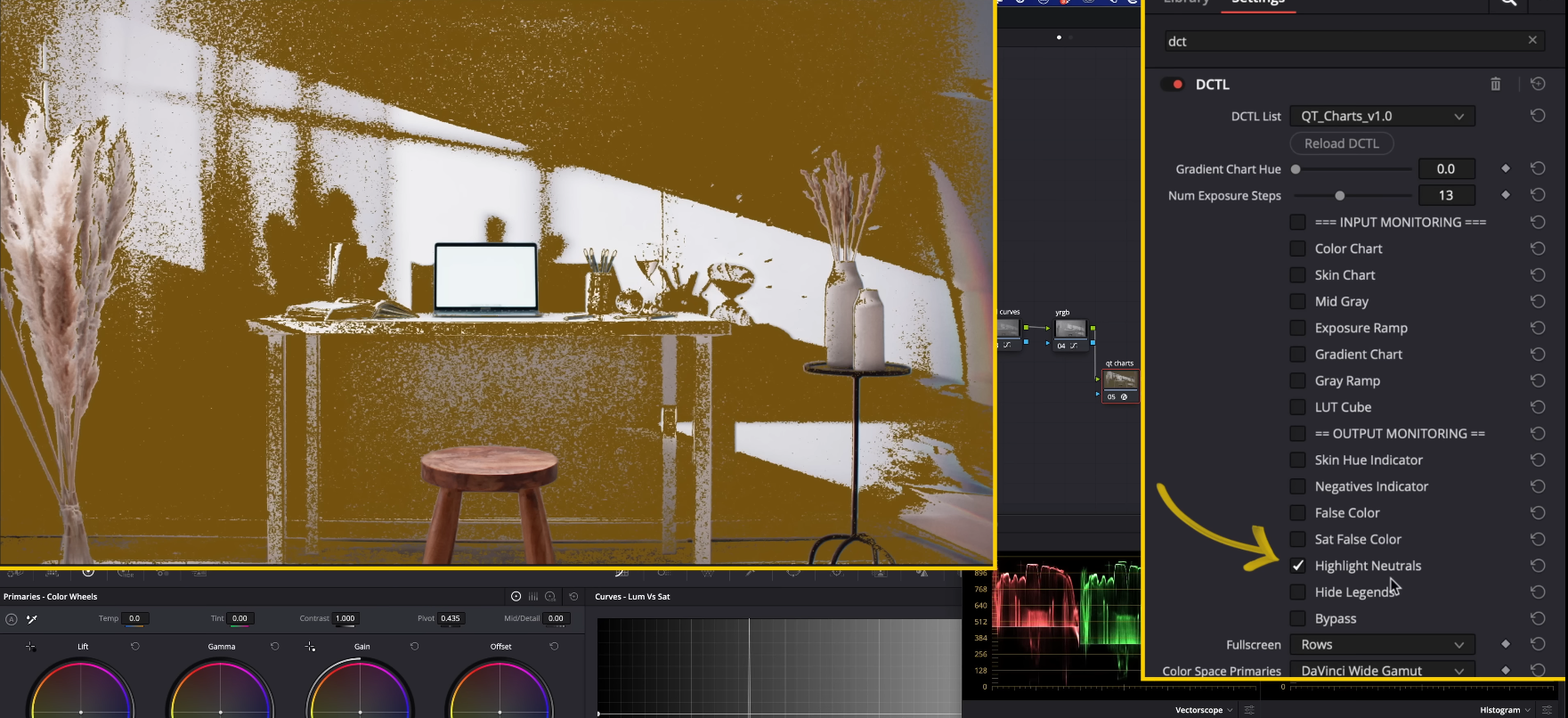
Task: Reset the Bypass option
Action: pyautogui.click(x=1538, y=618)
